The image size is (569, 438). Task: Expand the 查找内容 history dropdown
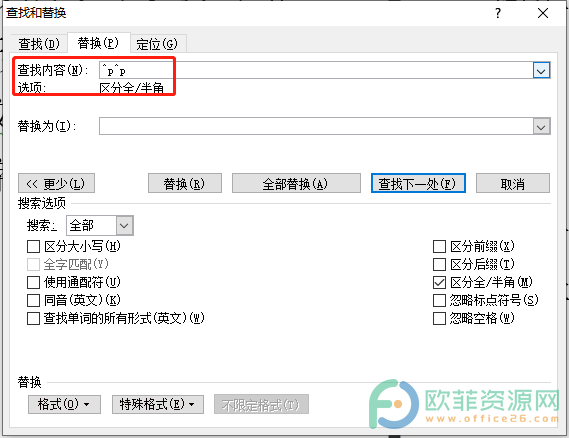(x=541, y=70)
